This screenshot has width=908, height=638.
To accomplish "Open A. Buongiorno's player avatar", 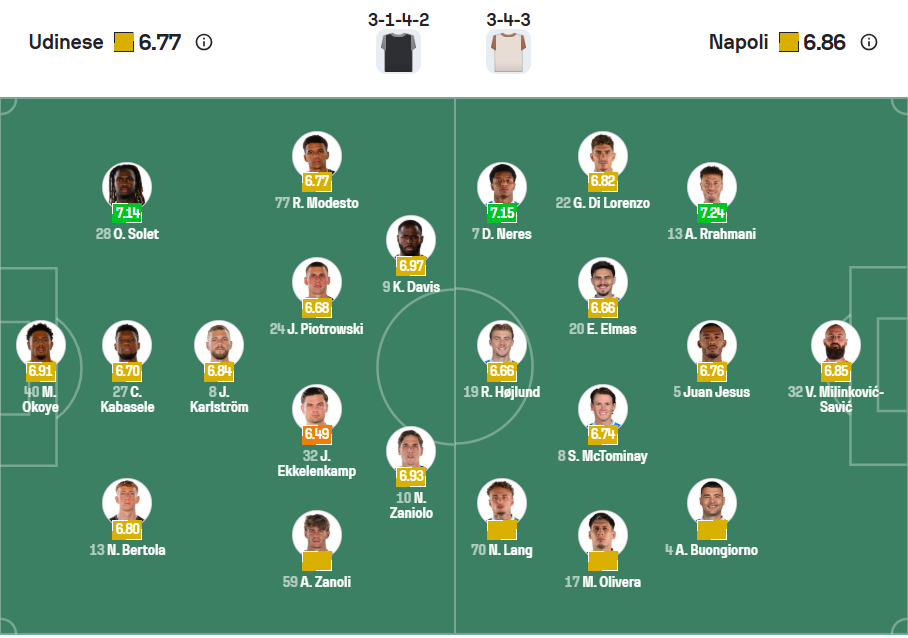I will click(712, 503).
